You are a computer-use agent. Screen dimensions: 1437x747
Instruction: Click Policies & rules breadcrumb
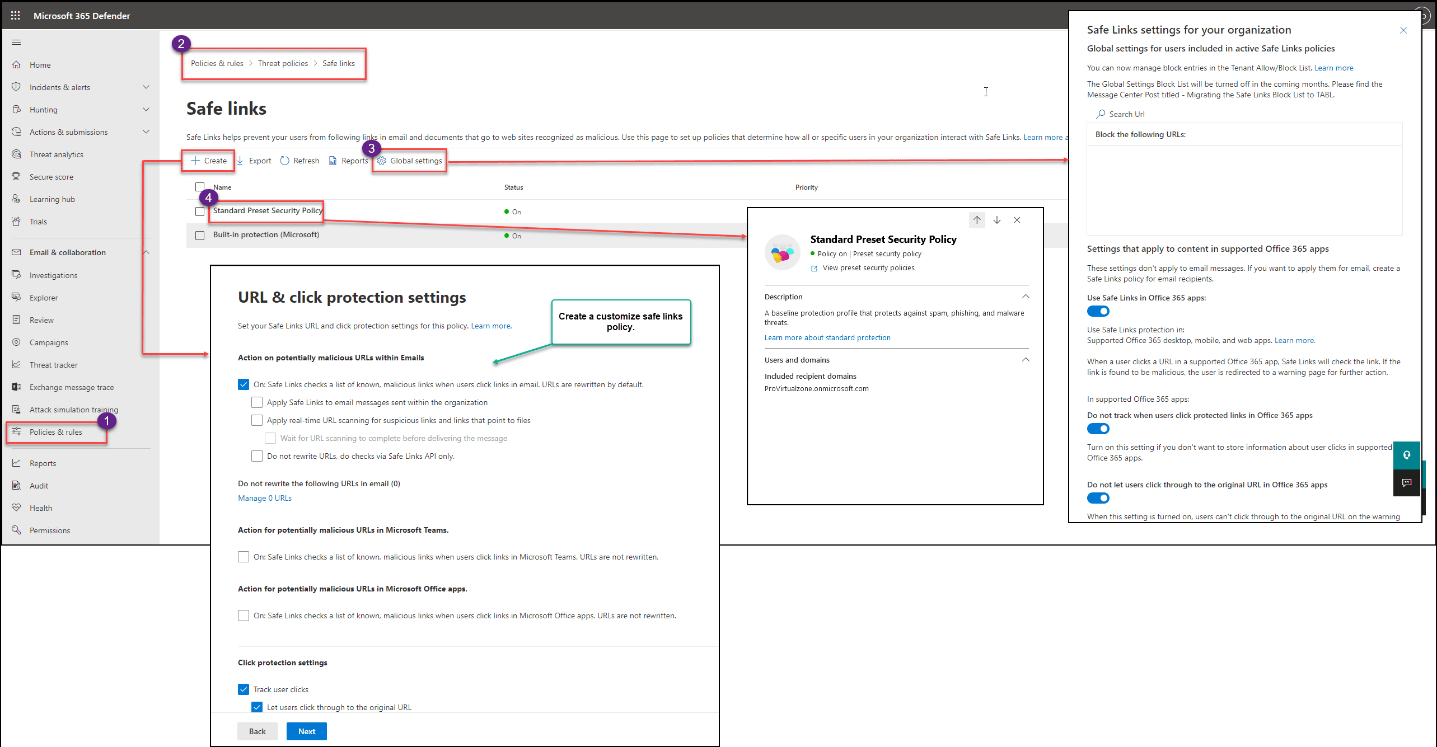point(217,63)
